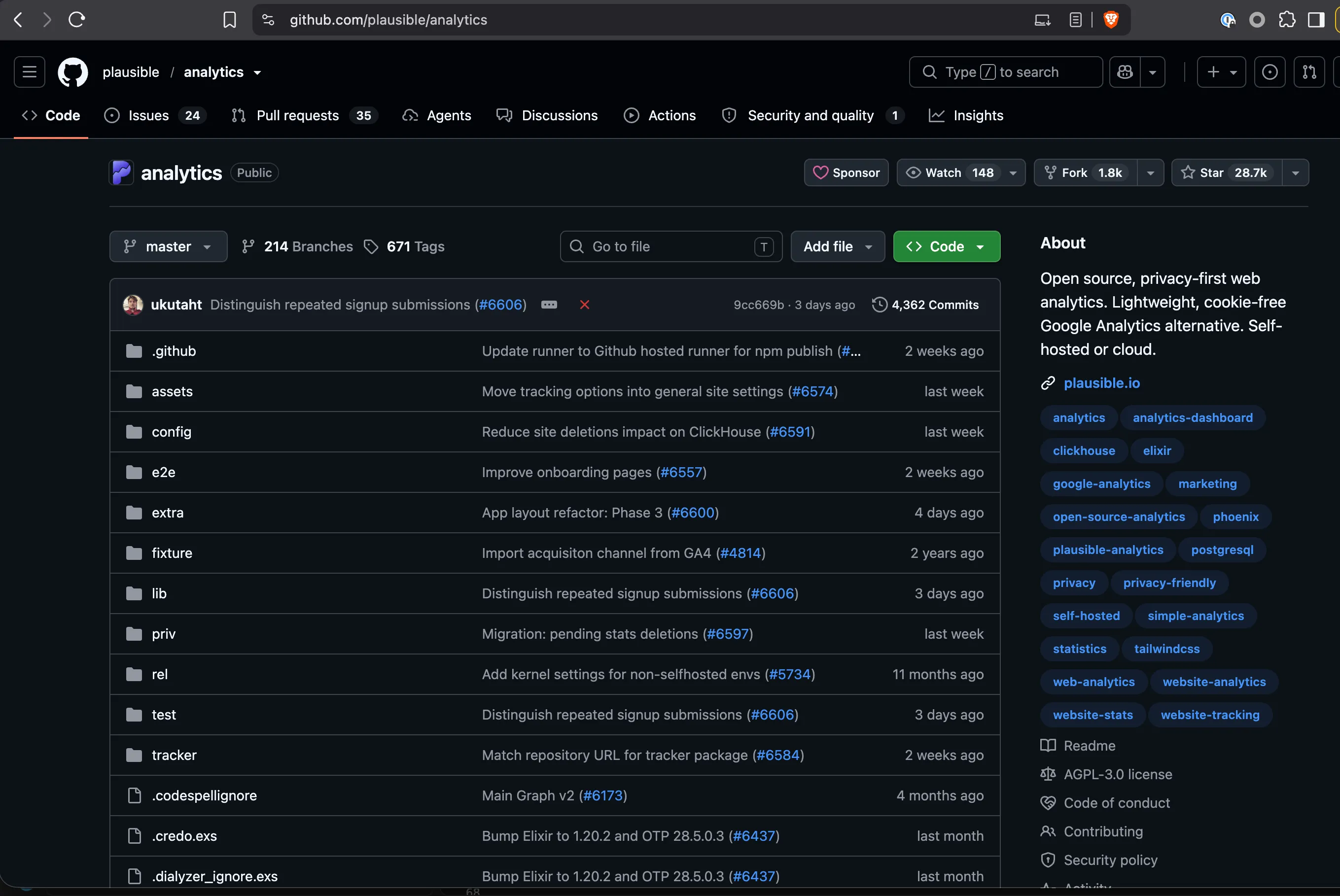Open the elixir topic tag
1340x896 pixels.
[x=1157, y=450]
